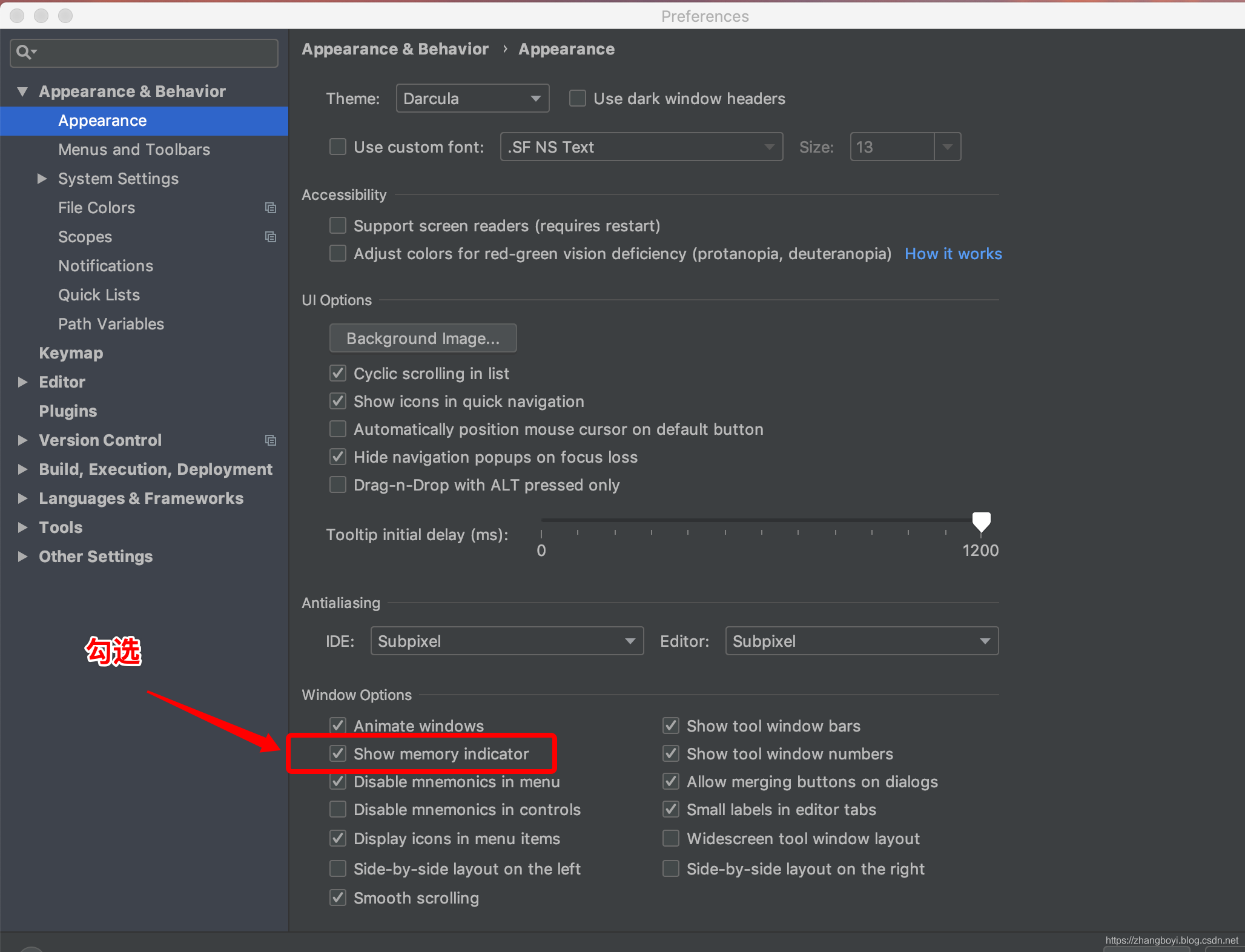
Task: Open the IDE antialiasing Subpixel dropdown
Action: (x=507, y=641)
